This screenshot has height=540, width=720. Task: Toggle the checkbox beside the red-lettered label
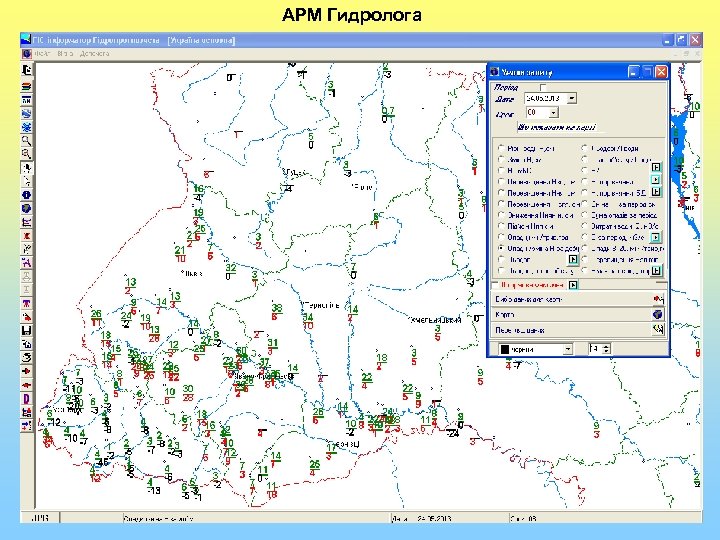[x=495, y=285]
